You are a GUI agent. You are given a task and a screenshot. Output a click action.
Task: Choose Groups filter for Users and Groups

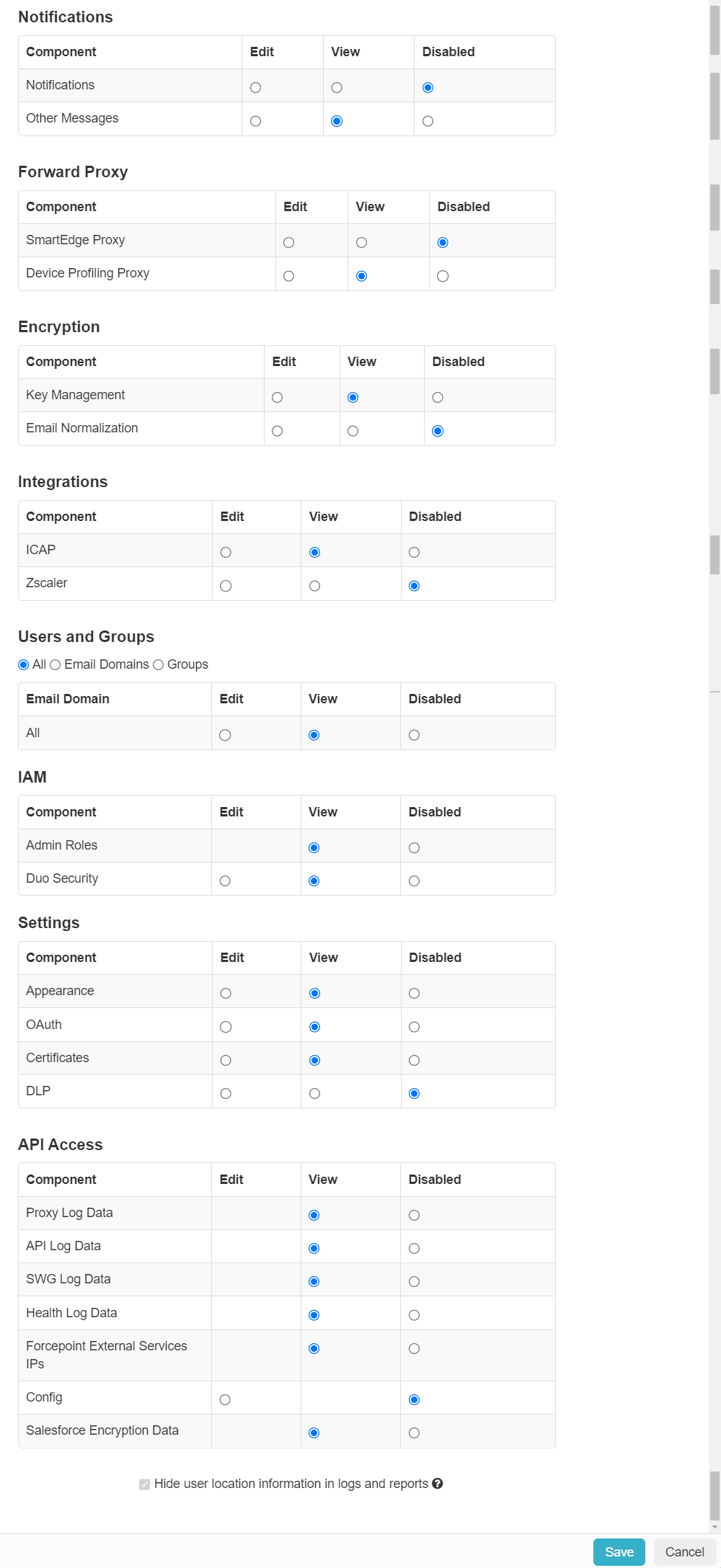159,664
